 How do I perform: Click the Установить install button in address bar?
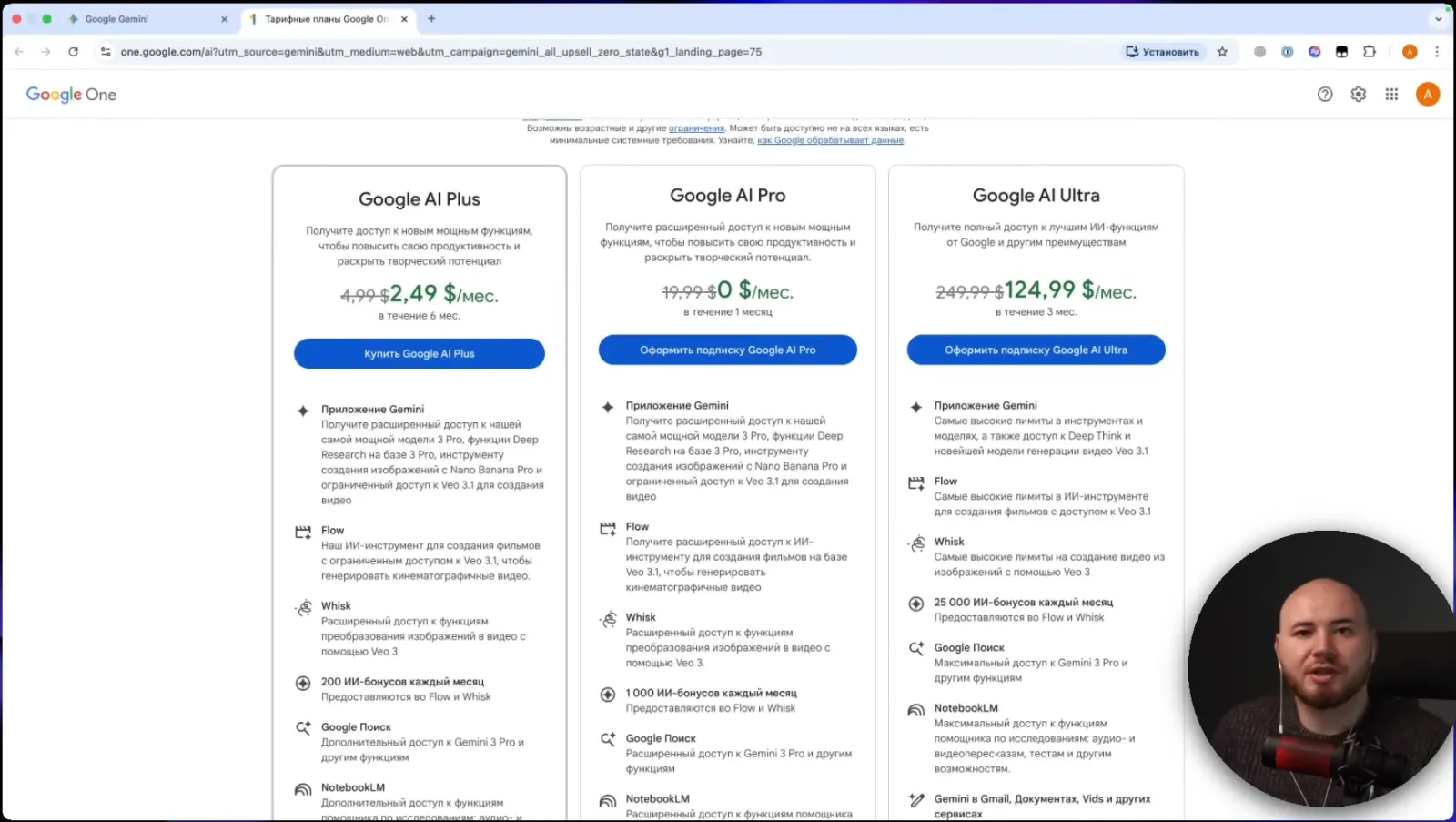1163,52
